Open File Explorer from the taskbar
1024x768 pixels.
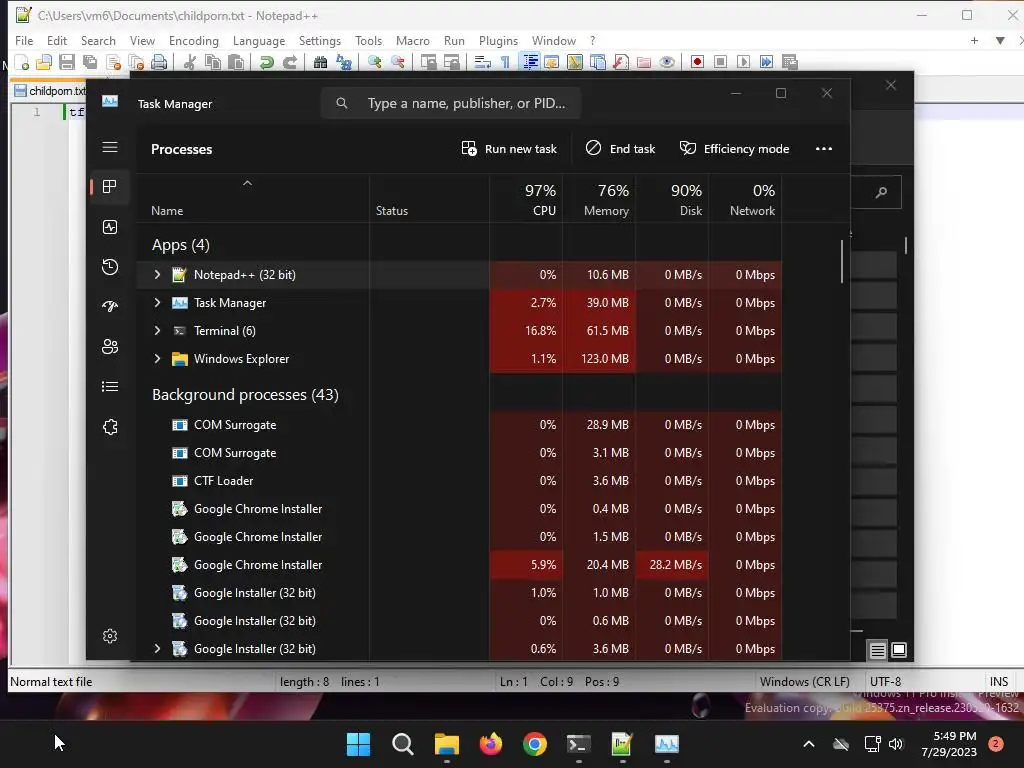coord(447,744)
